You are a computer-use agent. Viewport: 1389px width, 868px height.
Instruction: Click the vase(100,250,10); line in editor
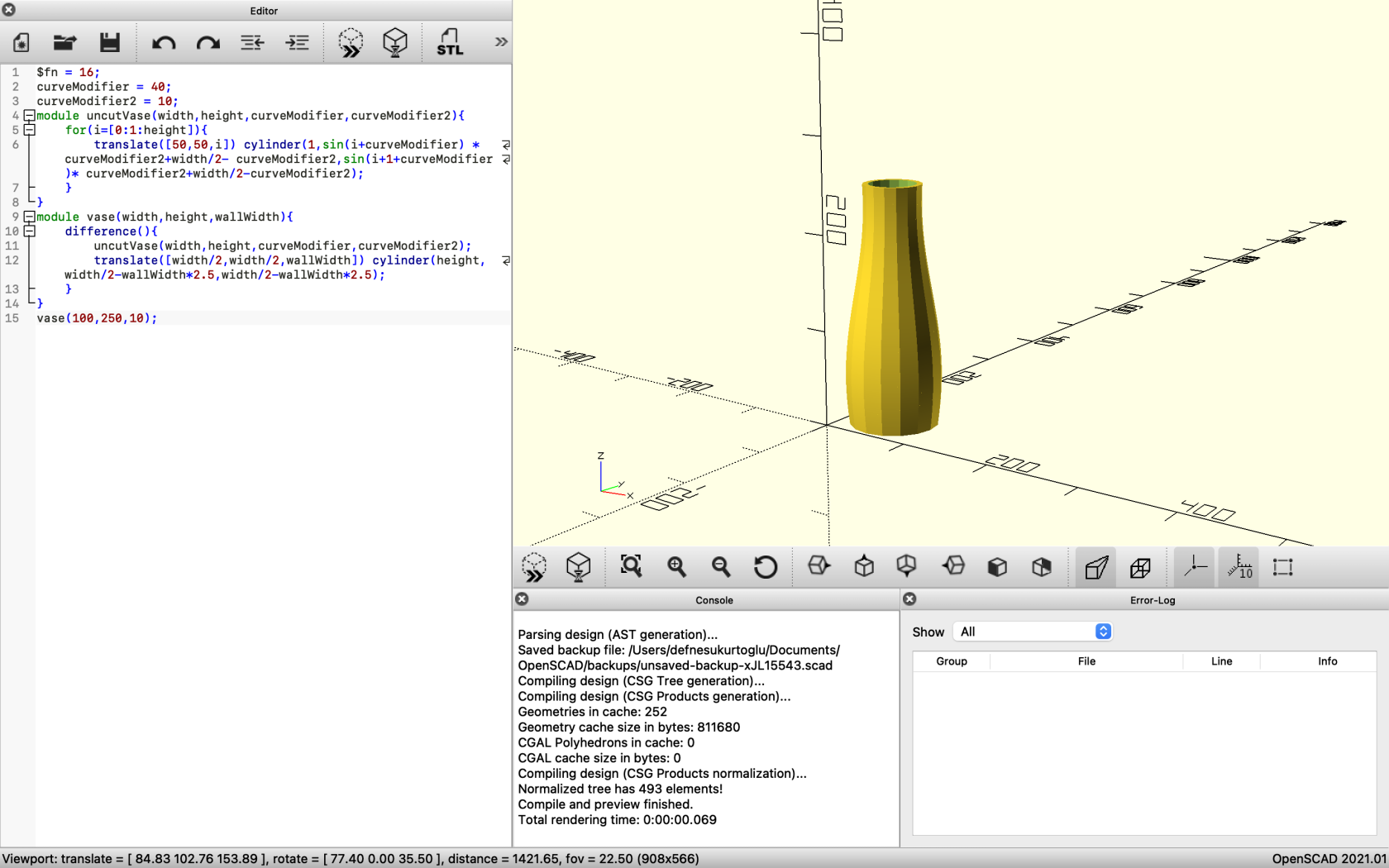coord(97,318)
